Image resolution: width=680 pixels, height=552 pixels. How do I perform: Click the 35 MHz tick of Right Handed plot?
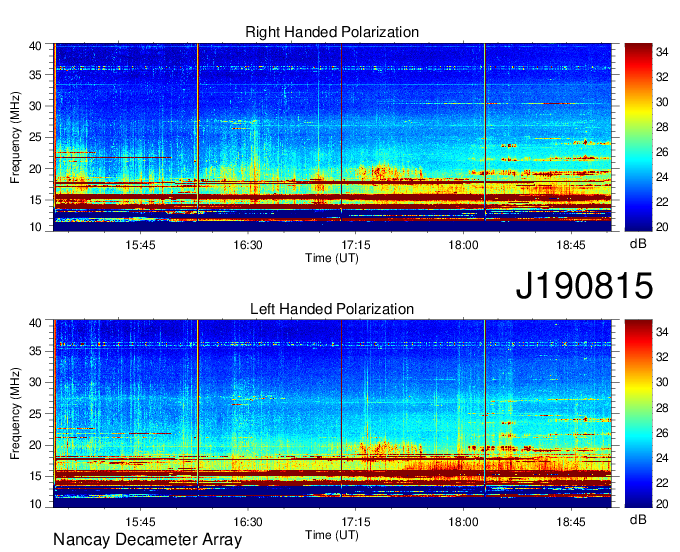(35, 75)
